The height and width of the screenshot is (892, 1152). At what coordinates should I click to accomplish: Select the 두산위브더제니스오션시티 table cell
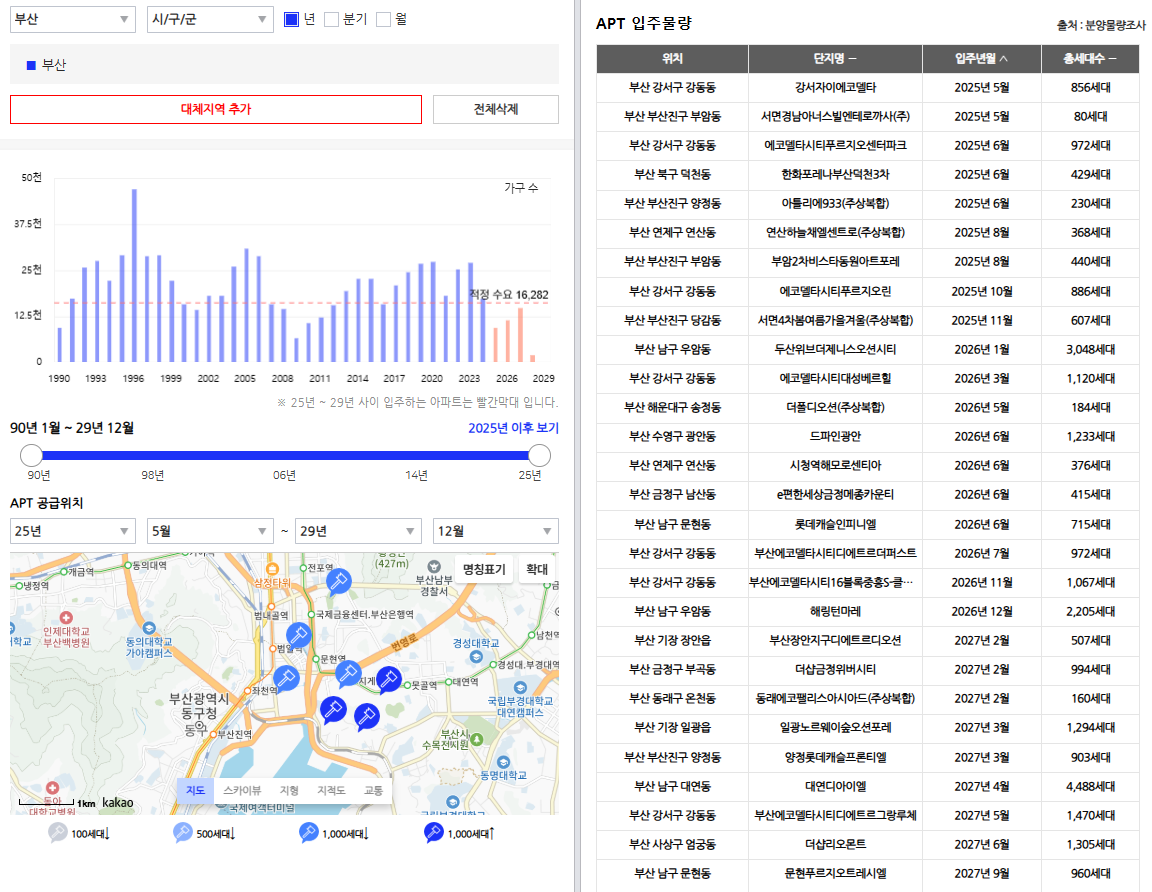[x=835, y=349]
